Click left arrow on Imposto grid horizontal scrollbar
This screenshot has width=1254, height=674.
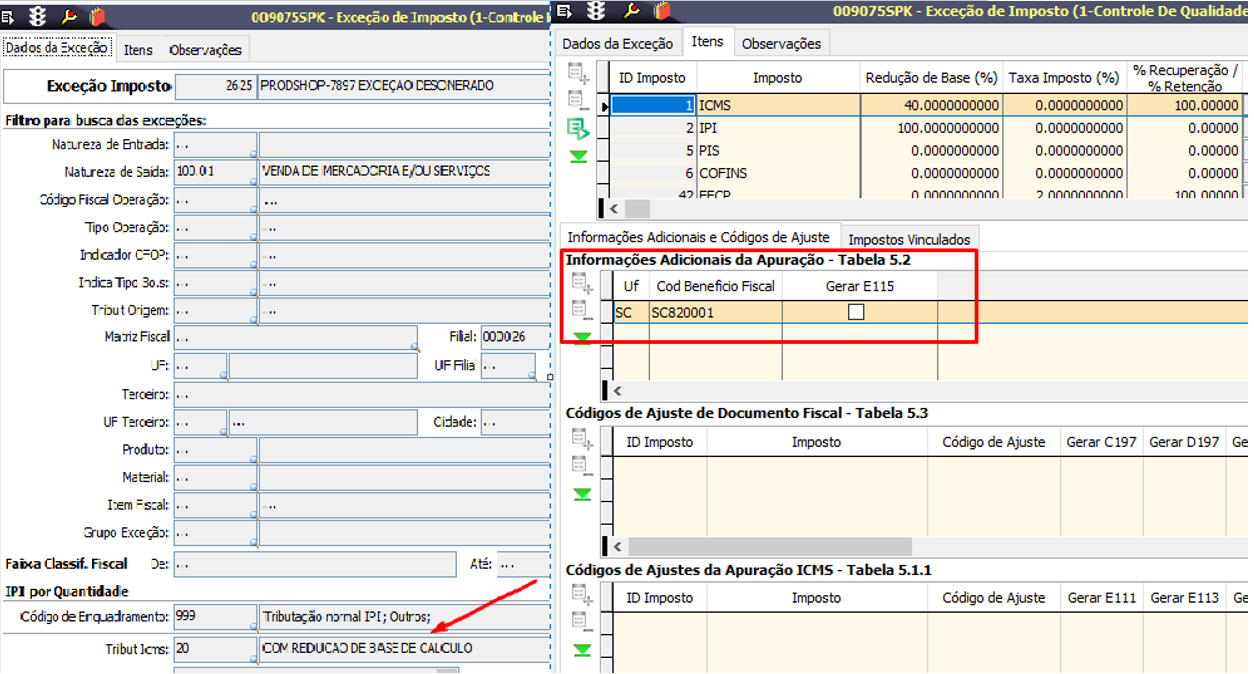pos(613,209)
